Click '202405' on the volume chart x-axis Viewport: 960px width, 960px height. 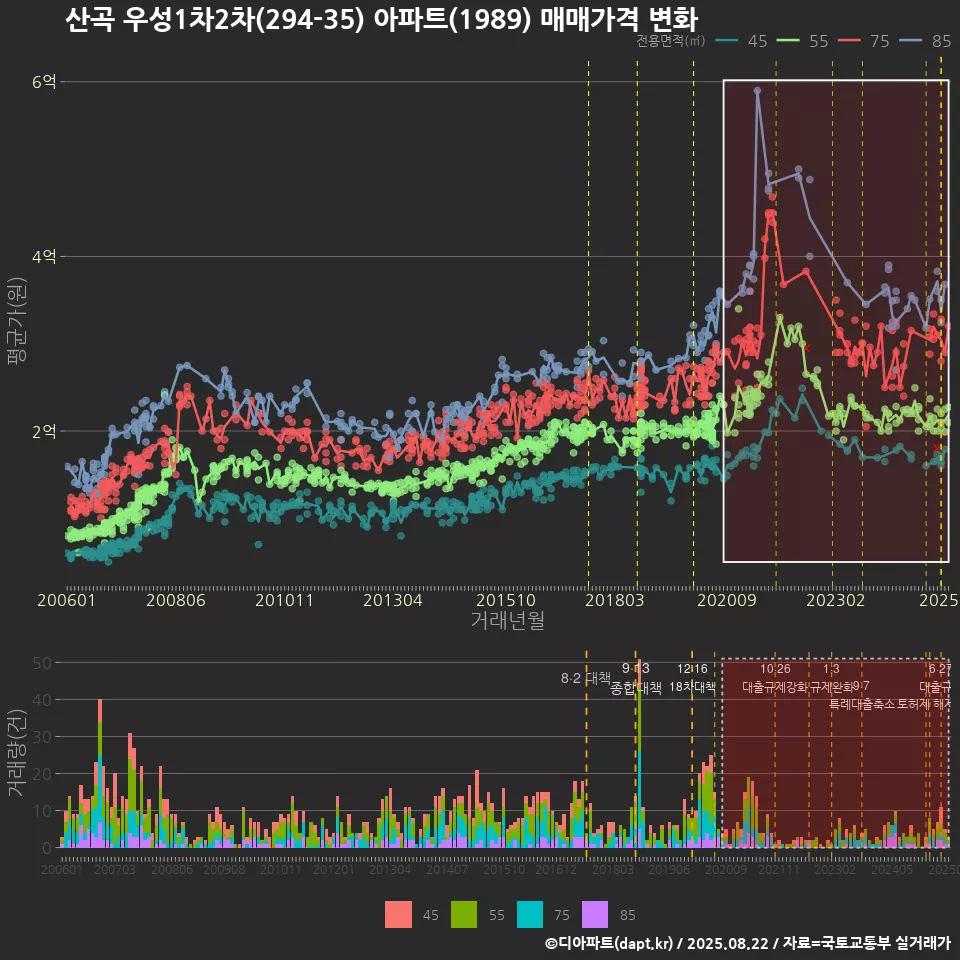click(892, 869)
